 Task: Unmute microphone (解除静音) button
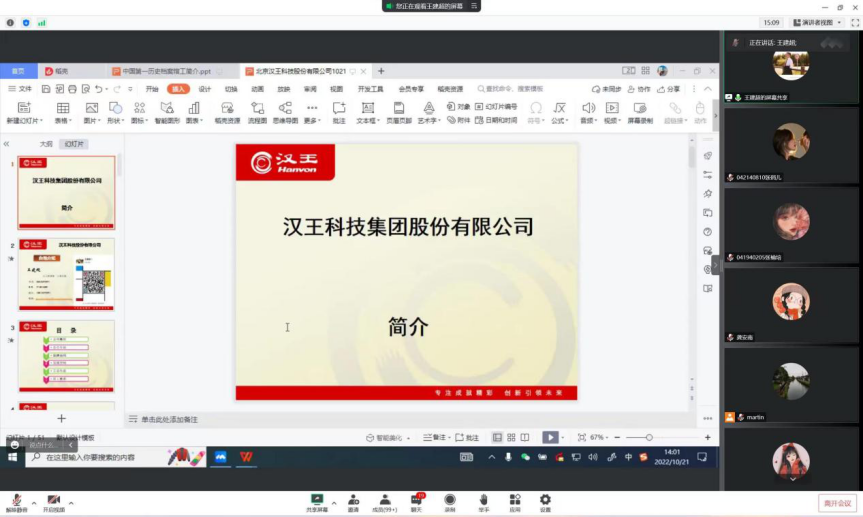[17, 503]
